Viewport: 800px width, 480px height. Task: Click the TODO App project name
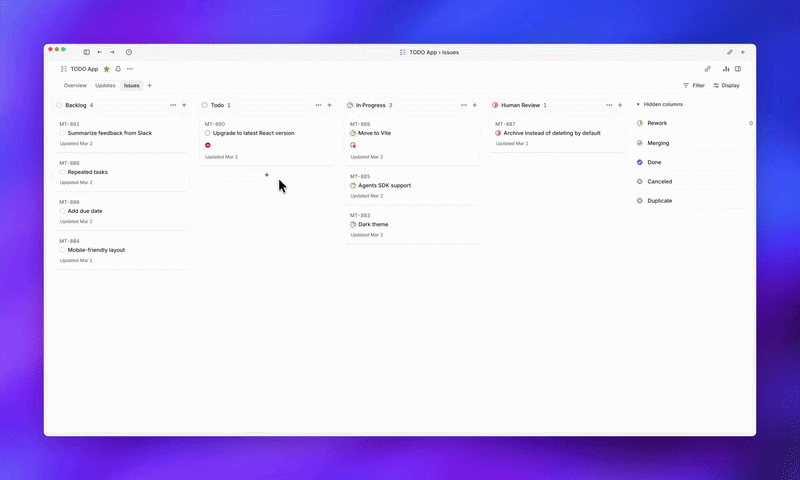pos(84,69)
